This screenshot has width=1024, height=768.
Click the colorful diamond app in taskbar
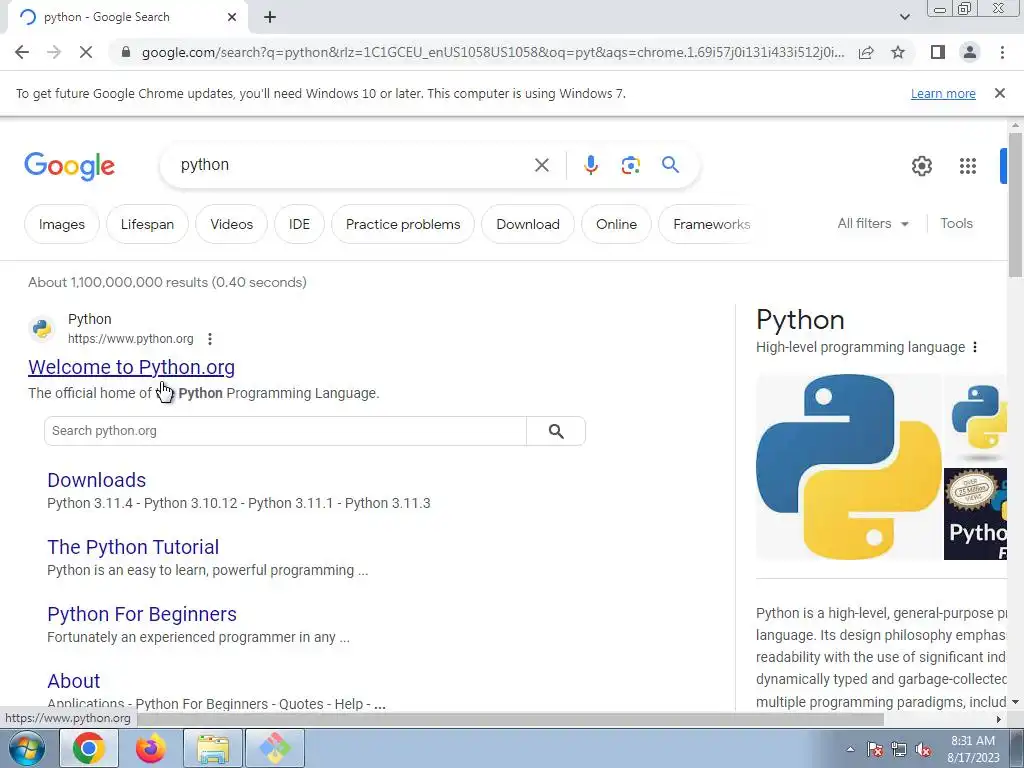click(275, 748)
